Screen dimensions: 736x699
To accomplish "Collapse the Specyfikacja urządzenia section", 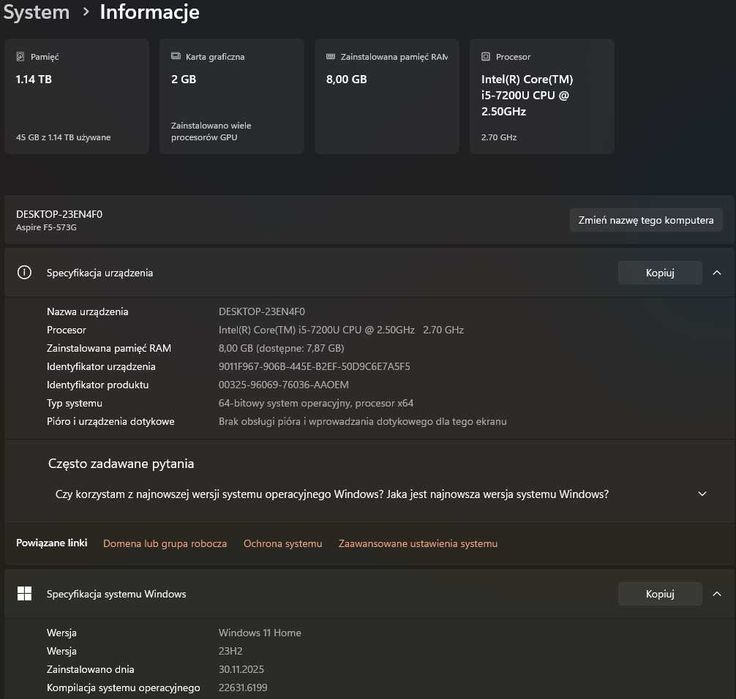I will pyautogui.click(x=717, y=273).
